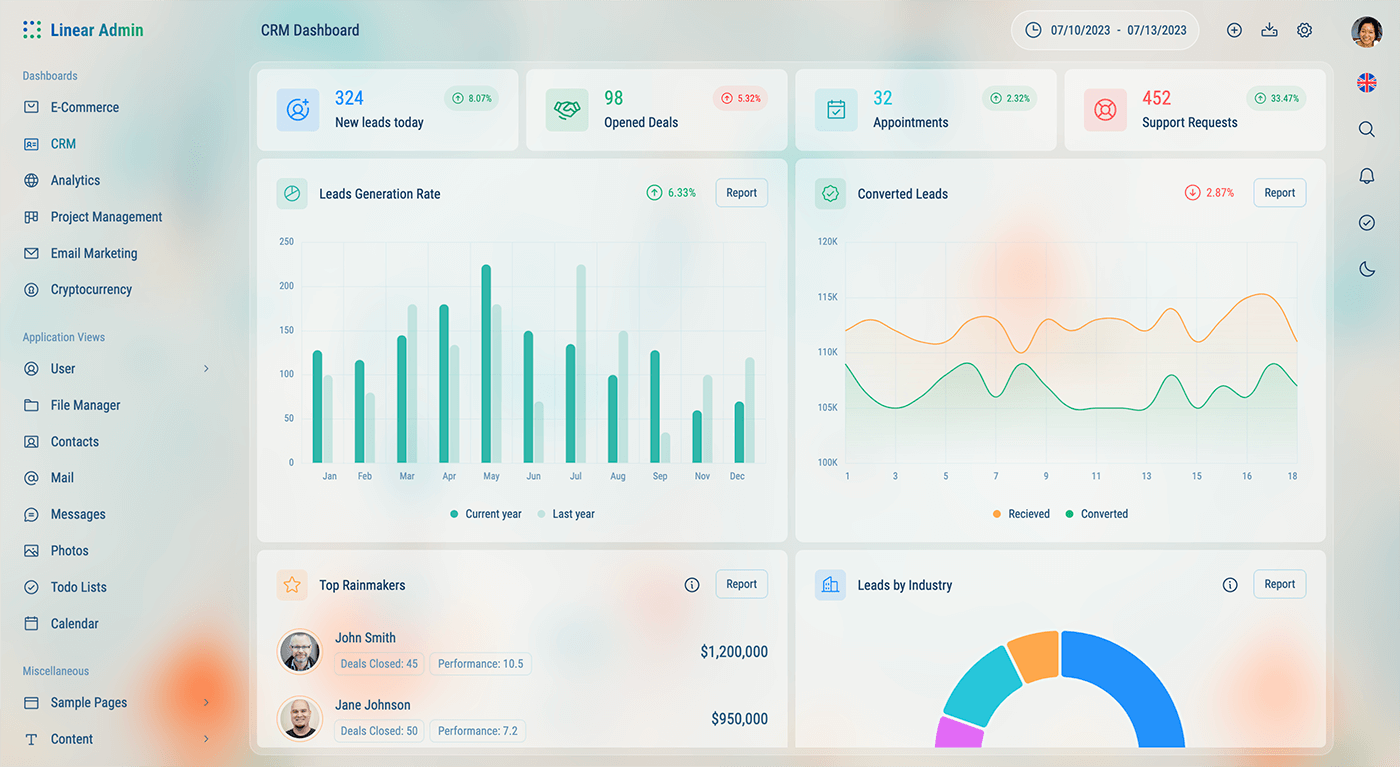Viewport: 1400px width, 767px height.
Task: Click the New leads today user icon
Action: pyautogui.click(x=298, y=110)
